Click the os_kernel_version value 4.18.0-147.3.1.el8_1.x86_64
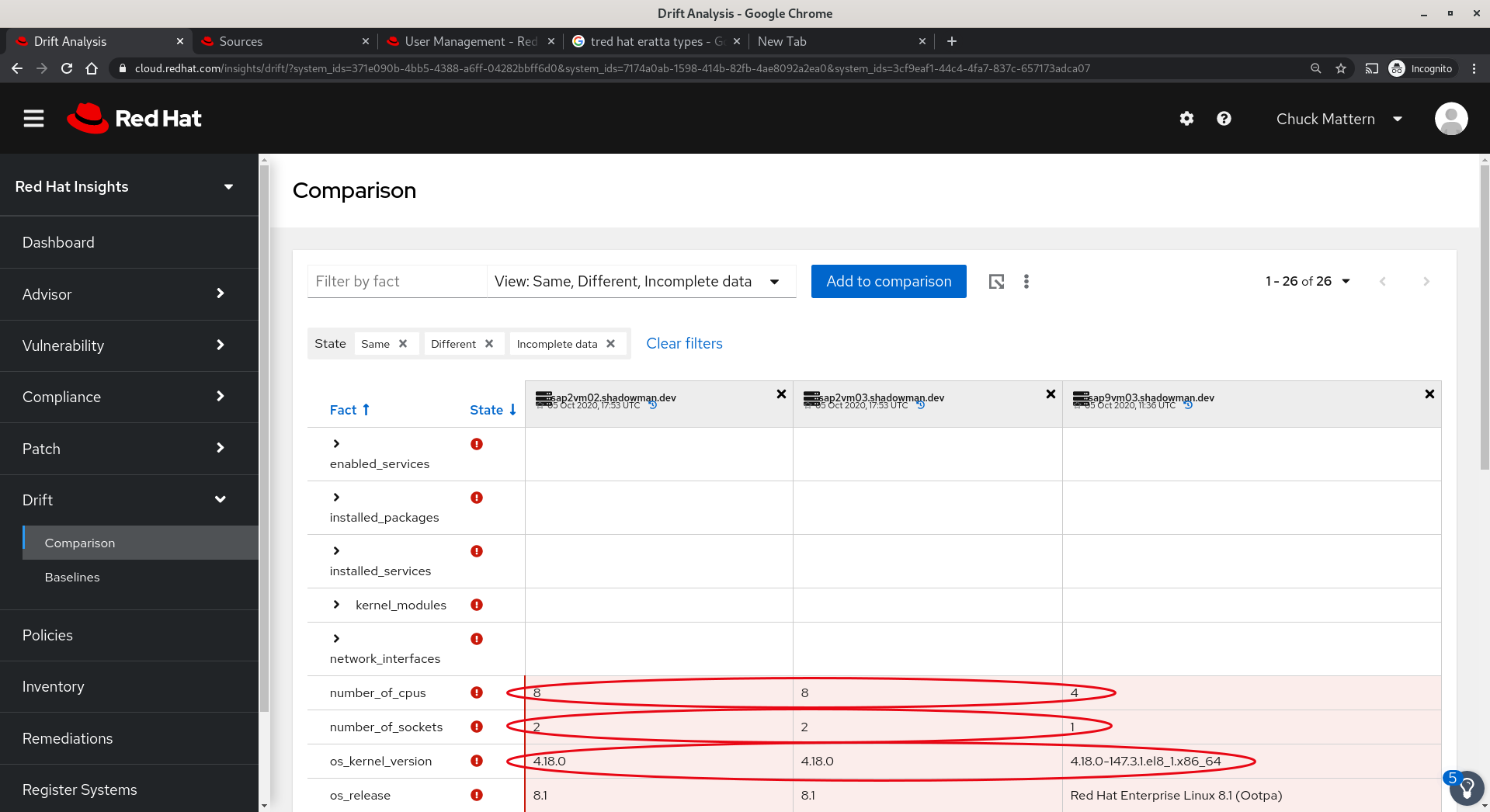This screenshot has height=812, width=1490. [x=1145, y=761]
